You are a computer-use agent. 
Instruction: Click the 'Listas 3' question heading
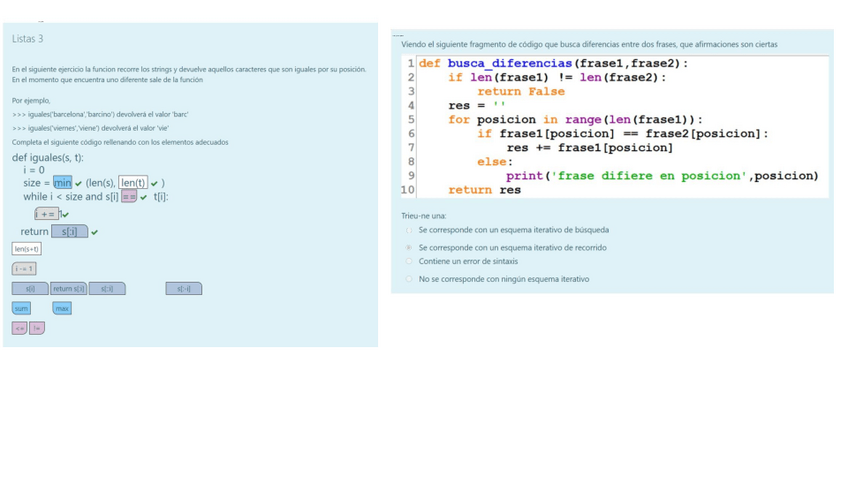click(x=28, y=39)
